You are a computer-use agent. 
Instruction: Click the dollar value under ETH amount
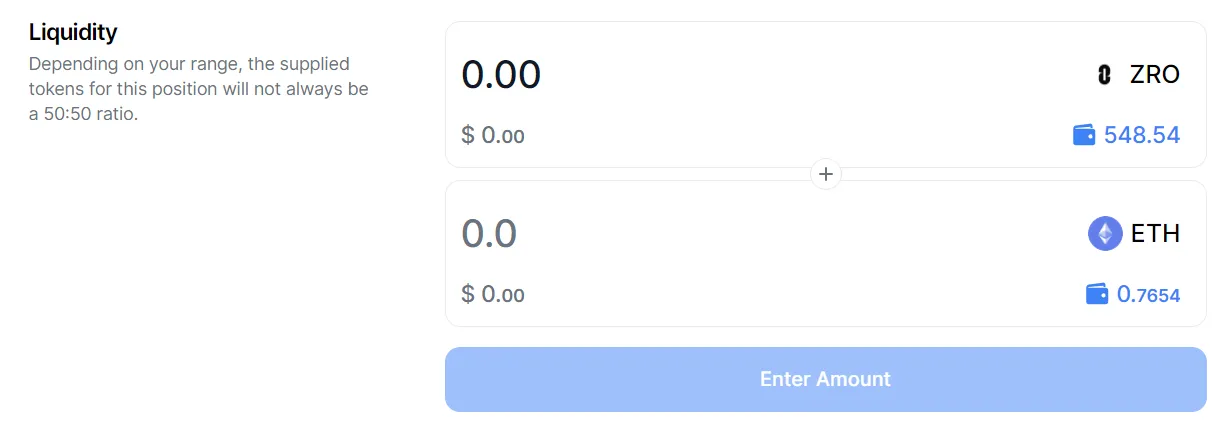[x=493, y=295]
